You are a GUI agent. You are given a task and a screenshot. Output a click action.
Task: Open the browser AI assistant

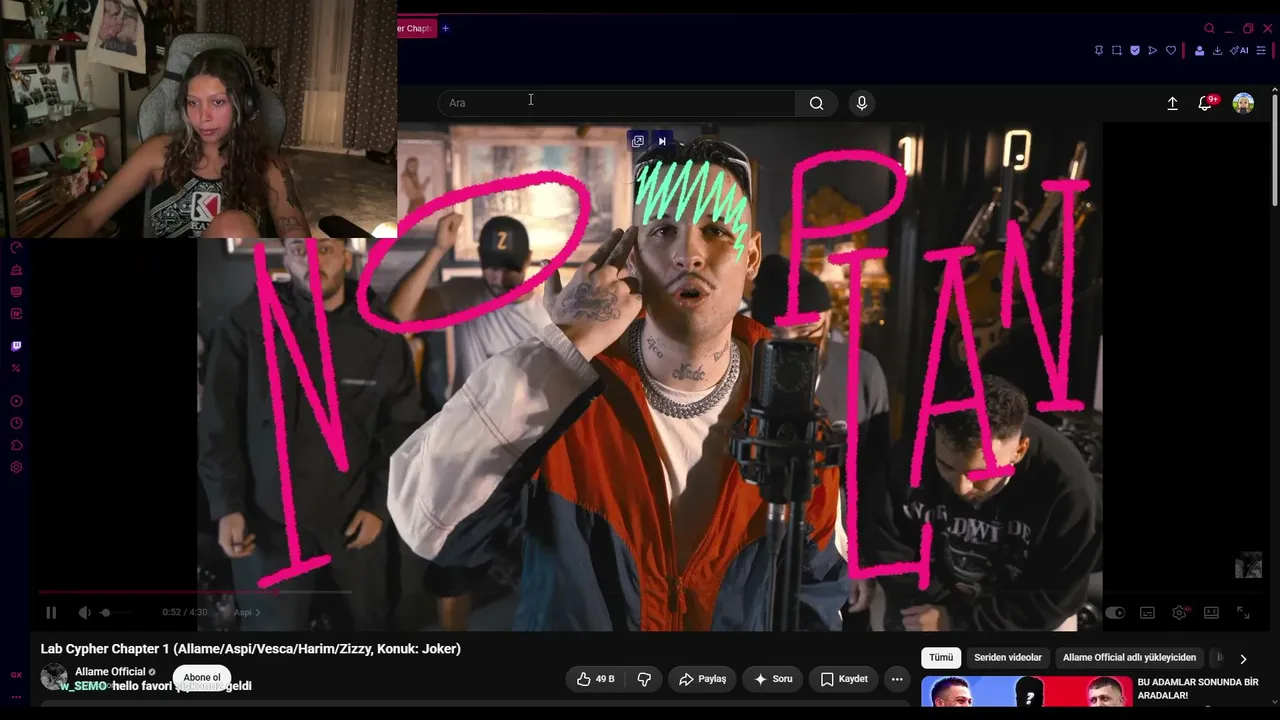(x=1239, y=51)
